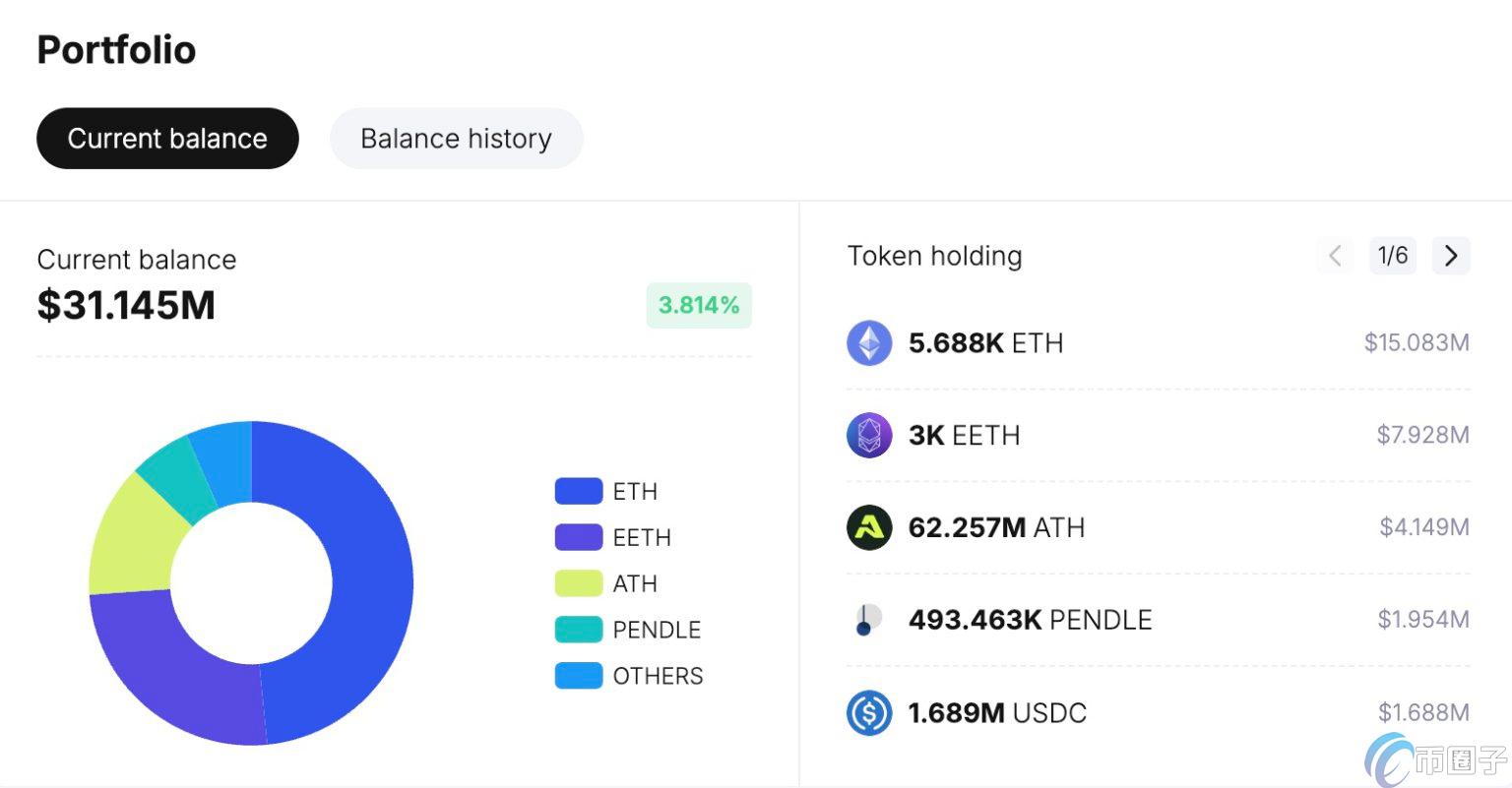Image resolution: width=1512 pixels, height=788 pixels.
Task: Click the EETH token icon
Action: [x=869, y=435]
